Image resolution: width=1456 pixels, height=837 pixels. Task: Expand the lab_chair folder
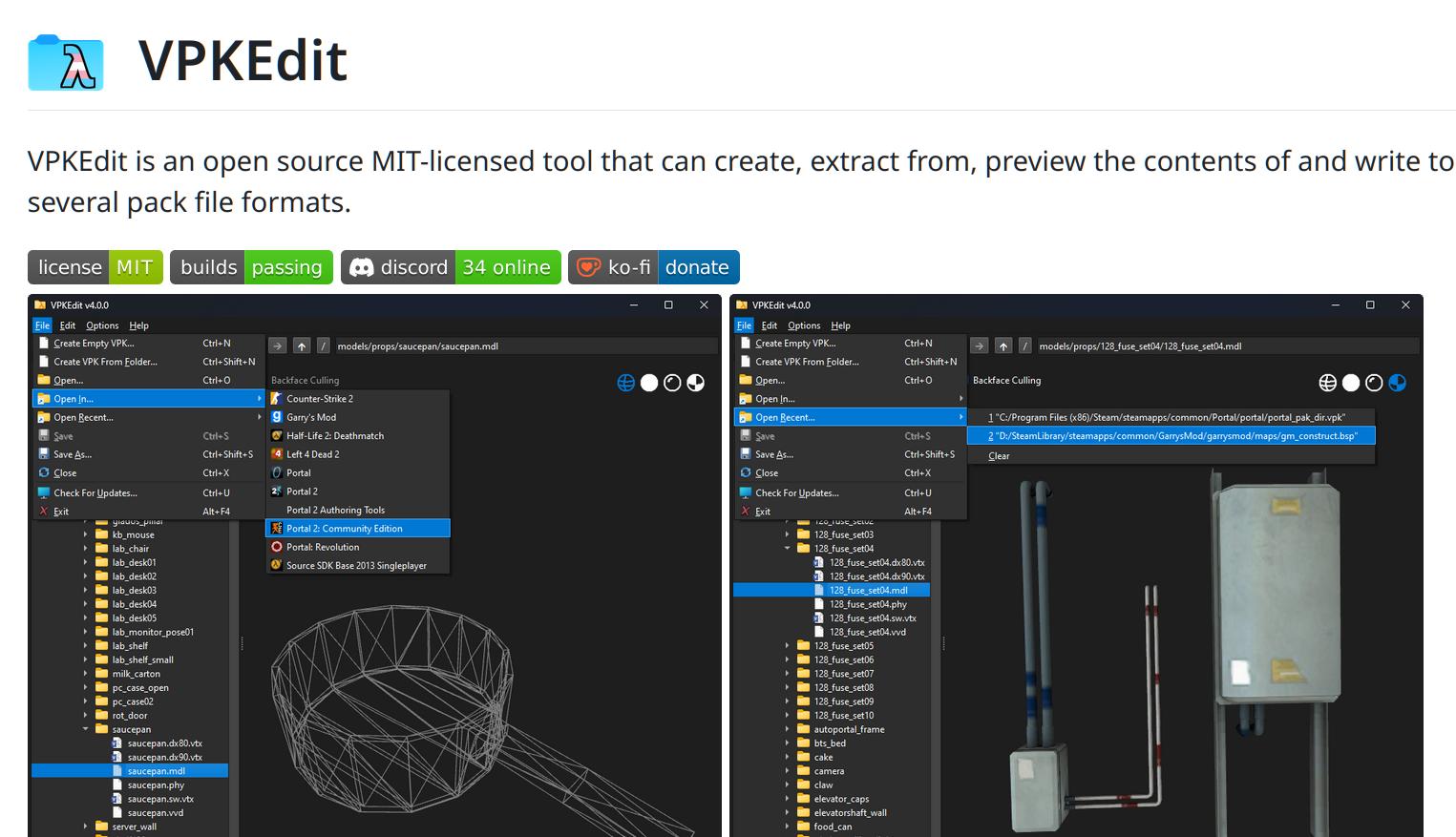pos(85,549)
